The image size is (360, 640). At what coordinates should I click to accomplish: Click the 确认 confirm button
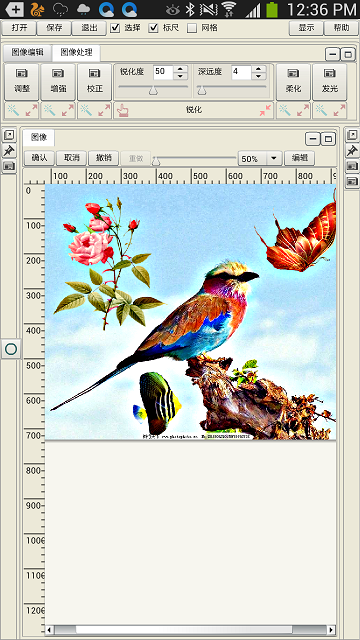point(40,158)
